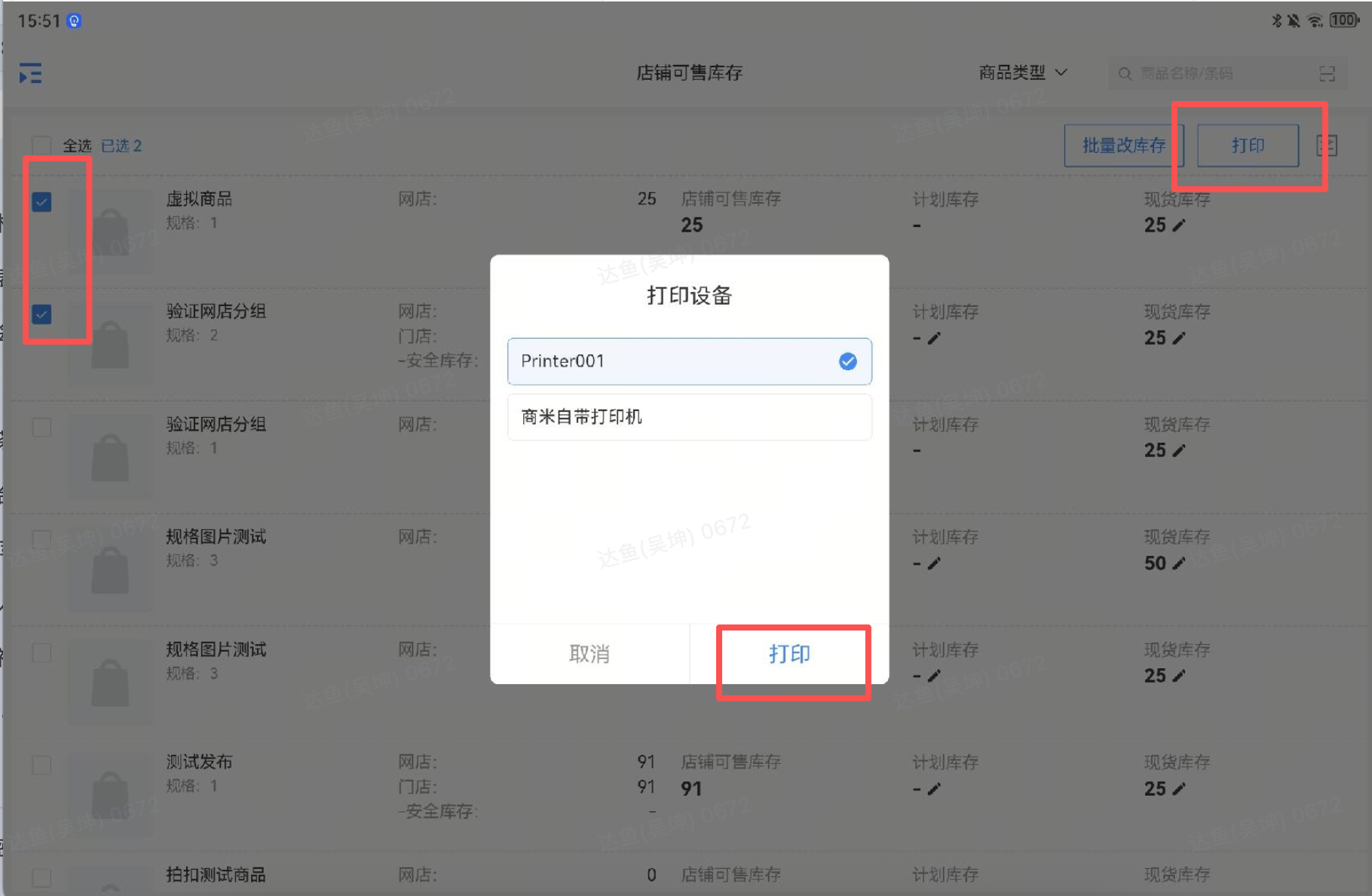Confirm printing with dialog 打印 button
1372x896 pixels.
pyautogui.click(x=789, y=654)
